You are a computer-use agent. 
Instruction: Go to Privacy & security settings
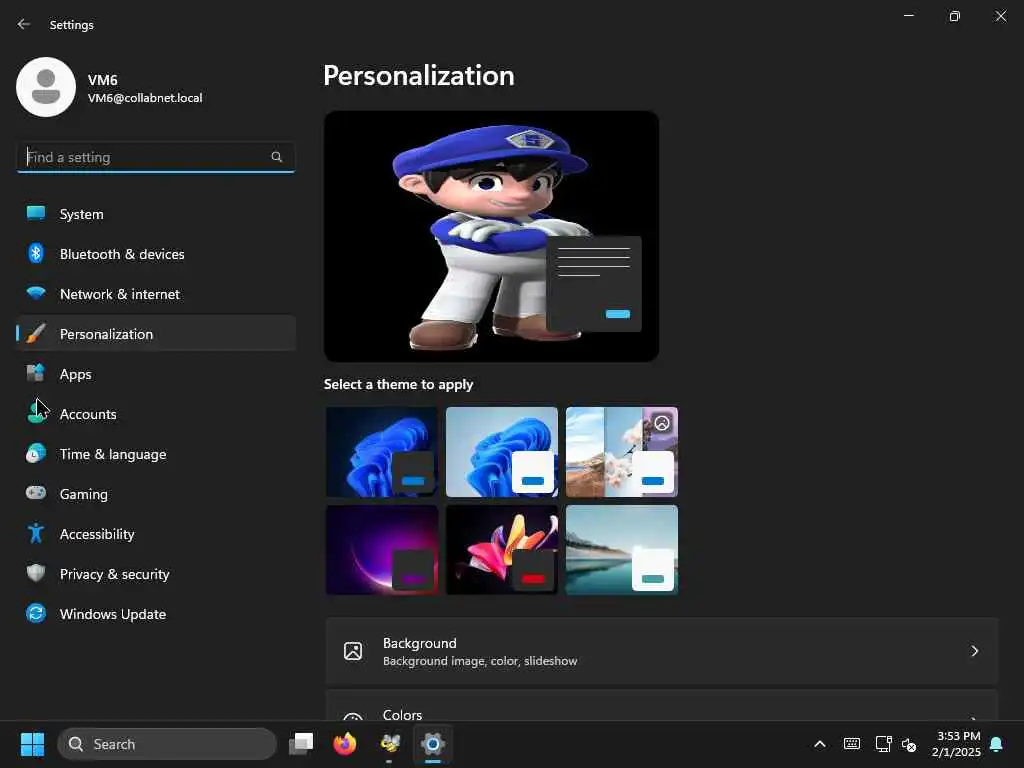point(156,574)
